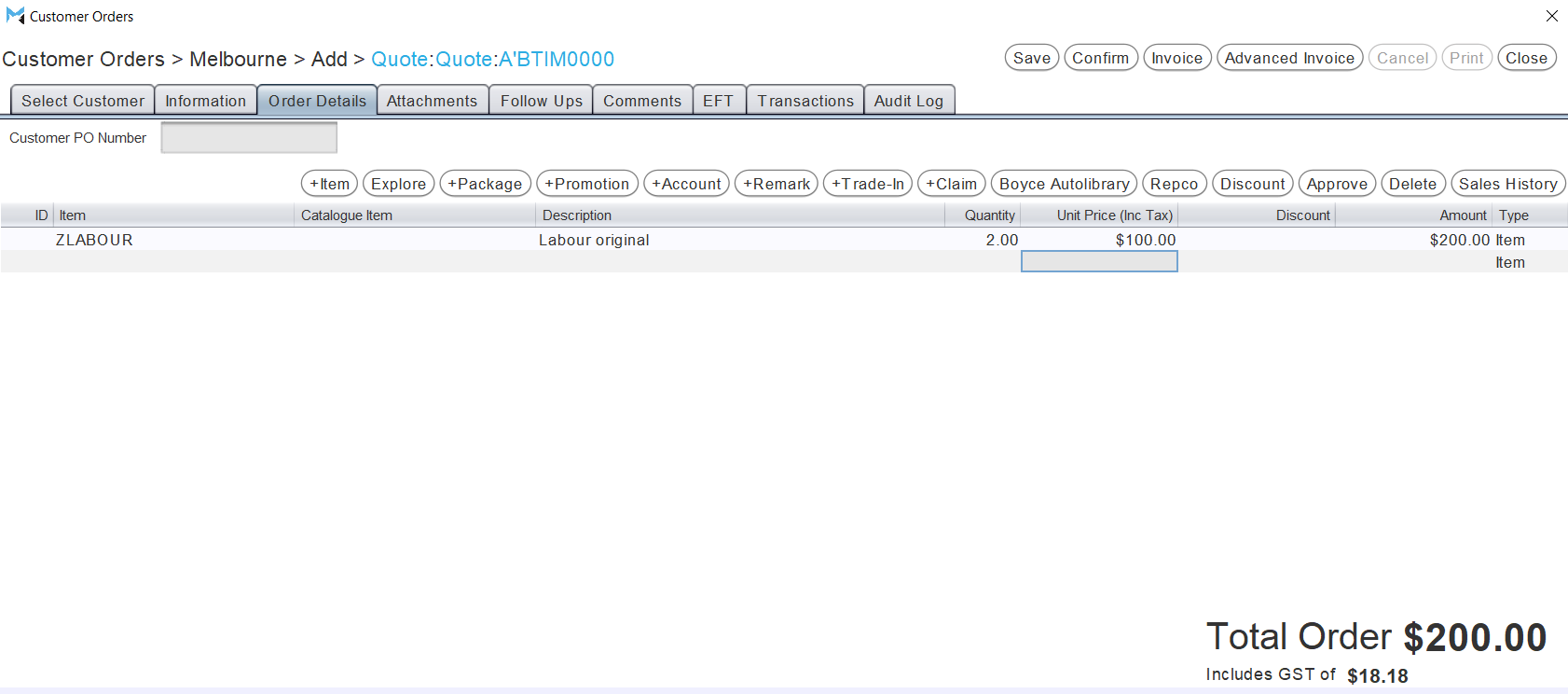Apply a Discount via the Discount button
Viewport: 1568px width, 694px height.
[x=1253, y=184]
